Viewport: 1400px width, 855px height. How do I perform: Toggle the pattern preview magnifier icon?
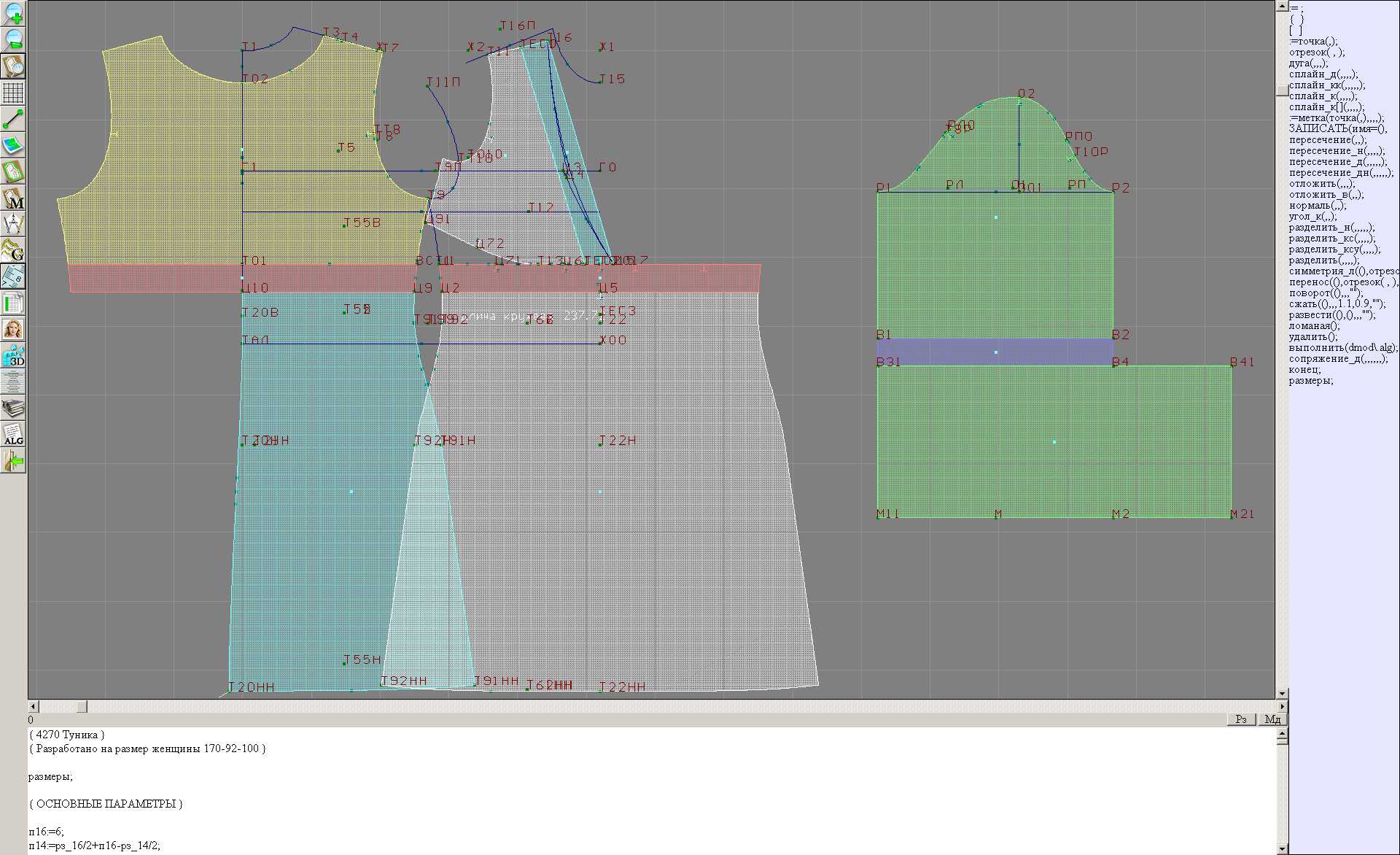click(13, 66)
